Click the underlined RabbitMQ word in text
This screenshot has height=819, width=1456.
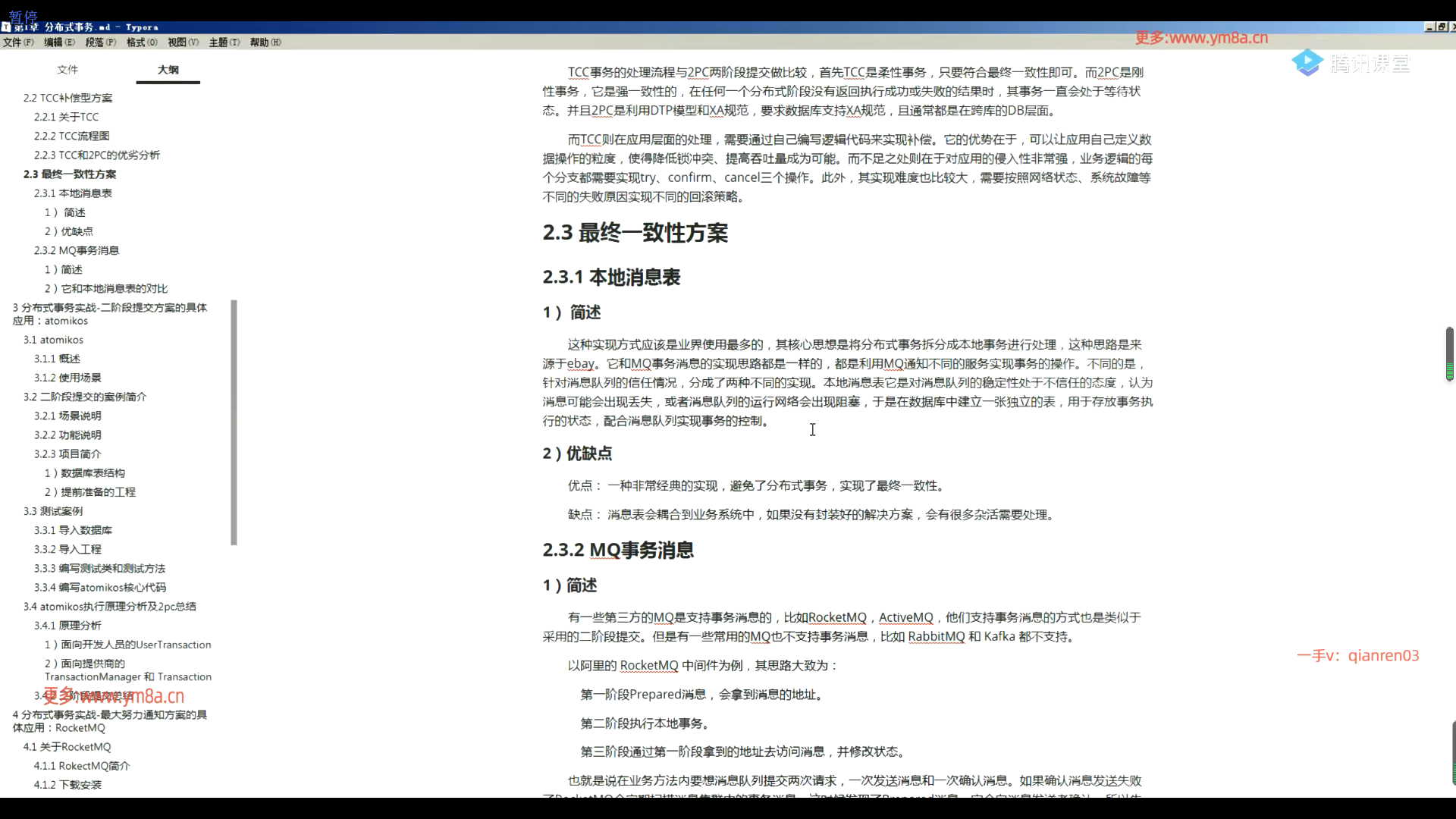pos(936,637)
